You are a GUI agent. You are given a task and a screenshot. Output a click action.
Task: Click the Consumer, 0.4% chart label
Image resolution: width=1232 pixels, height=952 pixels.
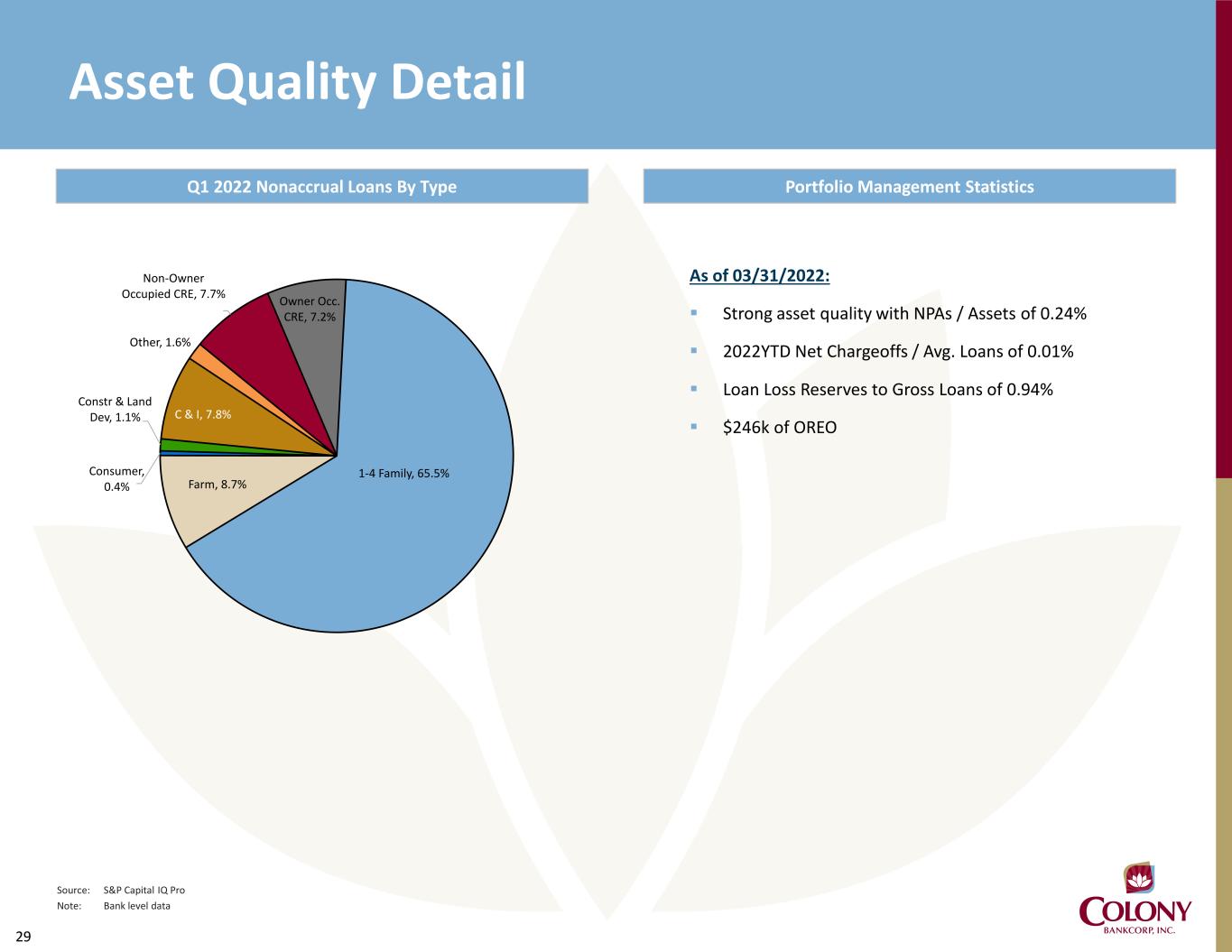click(116, 478)
